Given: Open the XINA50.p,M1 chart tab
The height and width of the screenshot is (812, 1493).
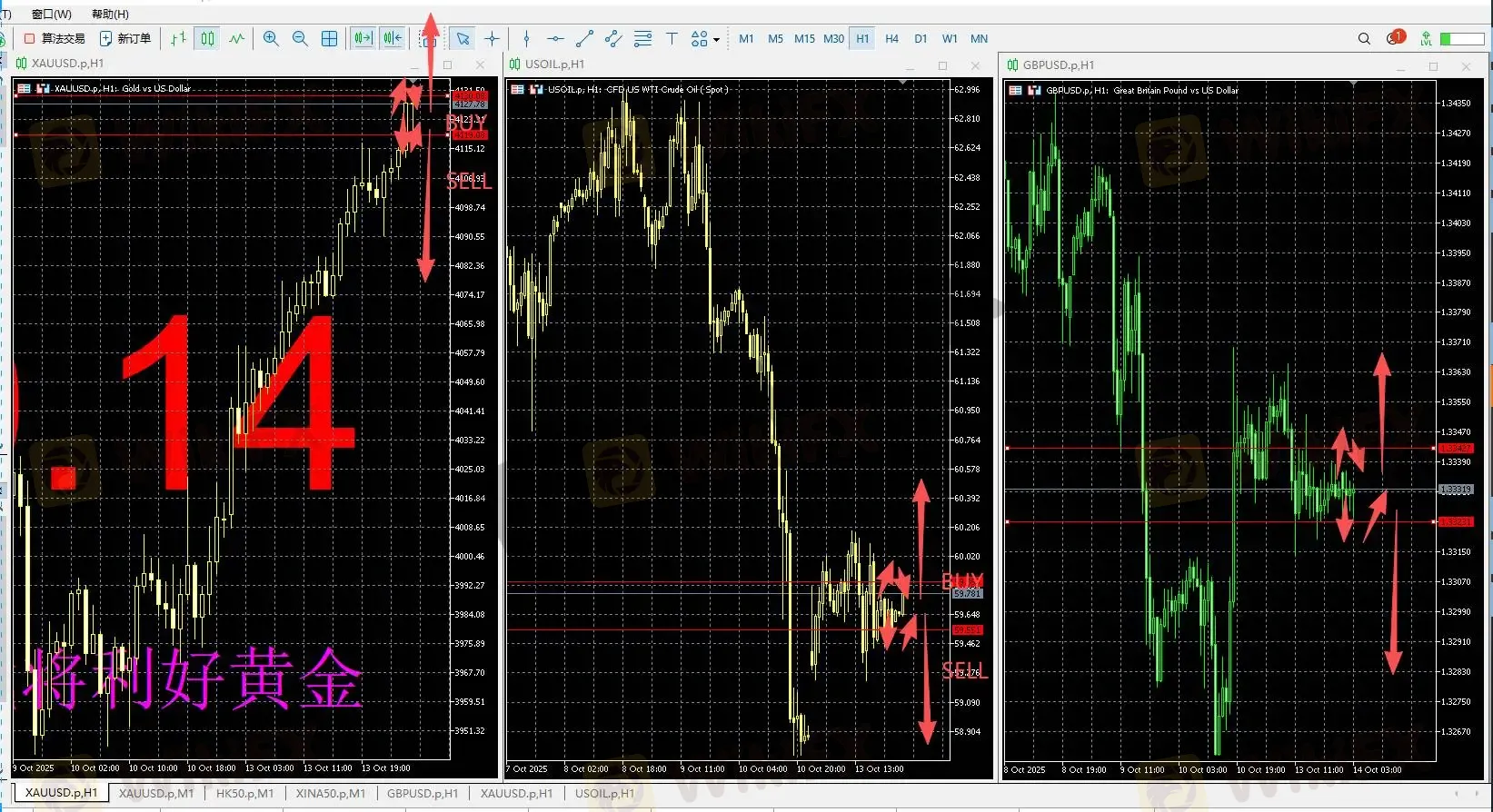Looking at the screenshot, I should (x=330, y=793).
